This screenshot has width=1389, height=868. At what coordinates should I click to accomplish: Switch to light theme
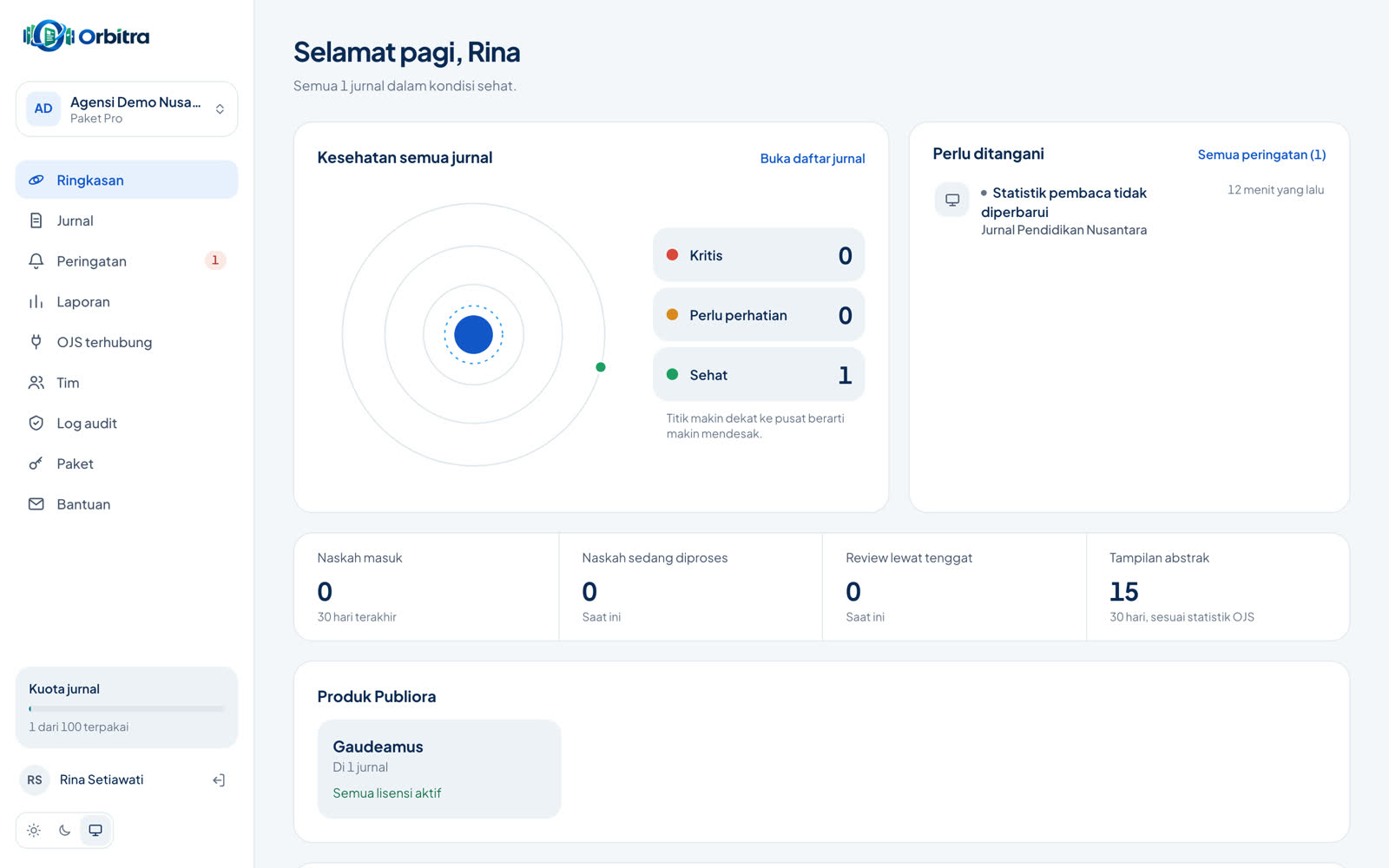(34, 831)
